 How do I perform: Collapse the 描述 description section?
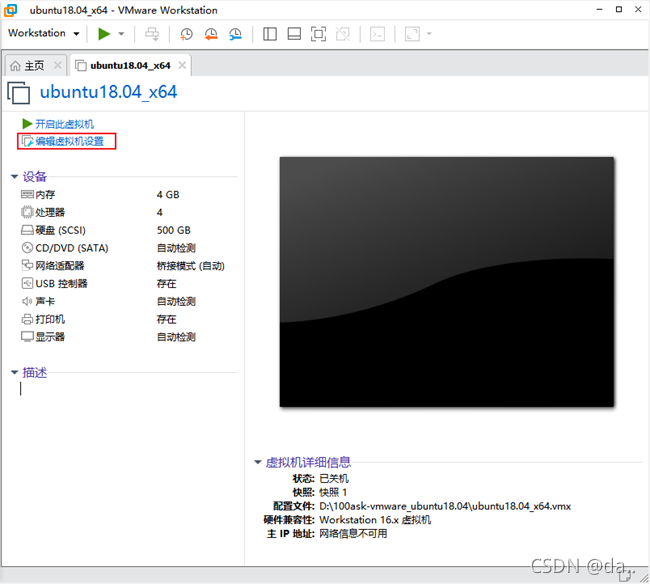(14, 373)
